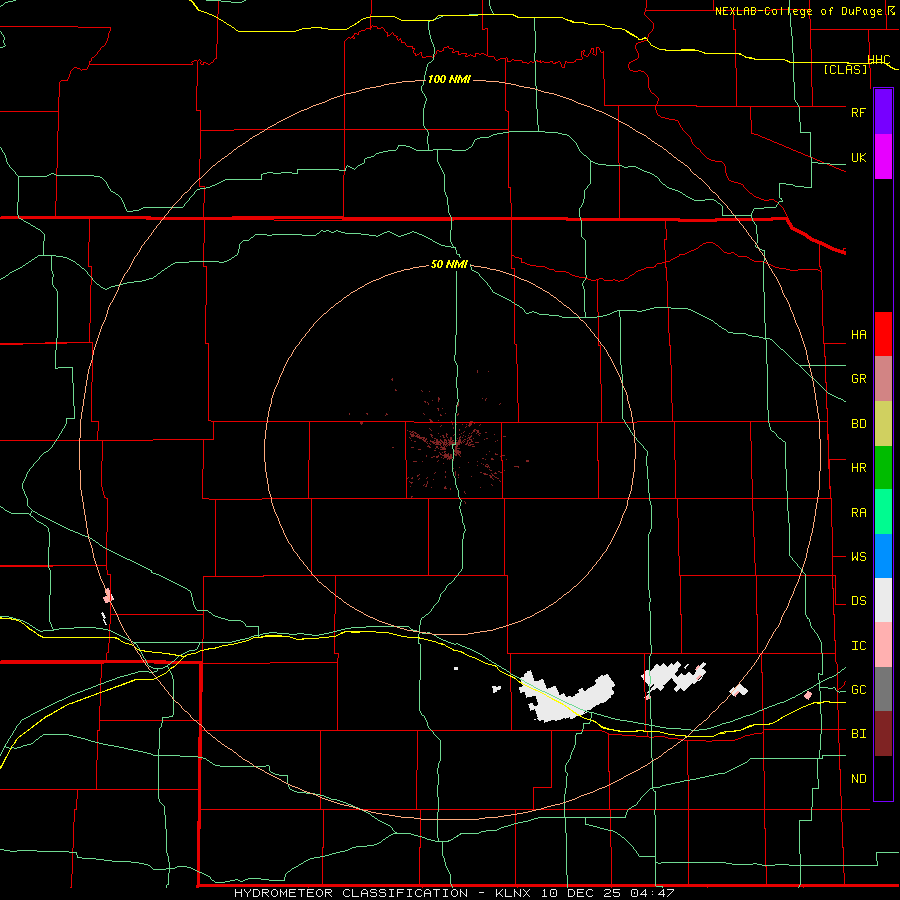The image size is (900, 900).
Task: Click the '10 DEC 25' date text
Action: point(581,893)
